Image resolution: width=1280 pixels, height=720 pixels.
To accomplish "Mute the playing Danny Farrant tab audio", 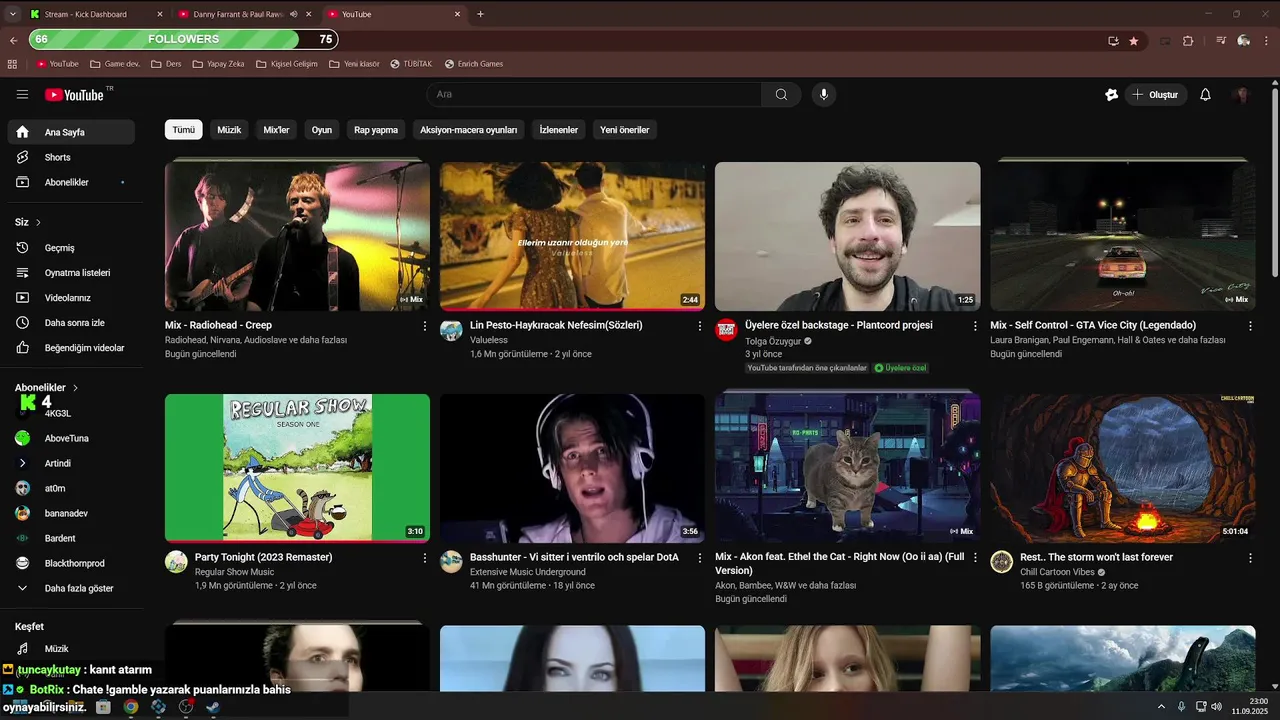I will coord(294,14).
